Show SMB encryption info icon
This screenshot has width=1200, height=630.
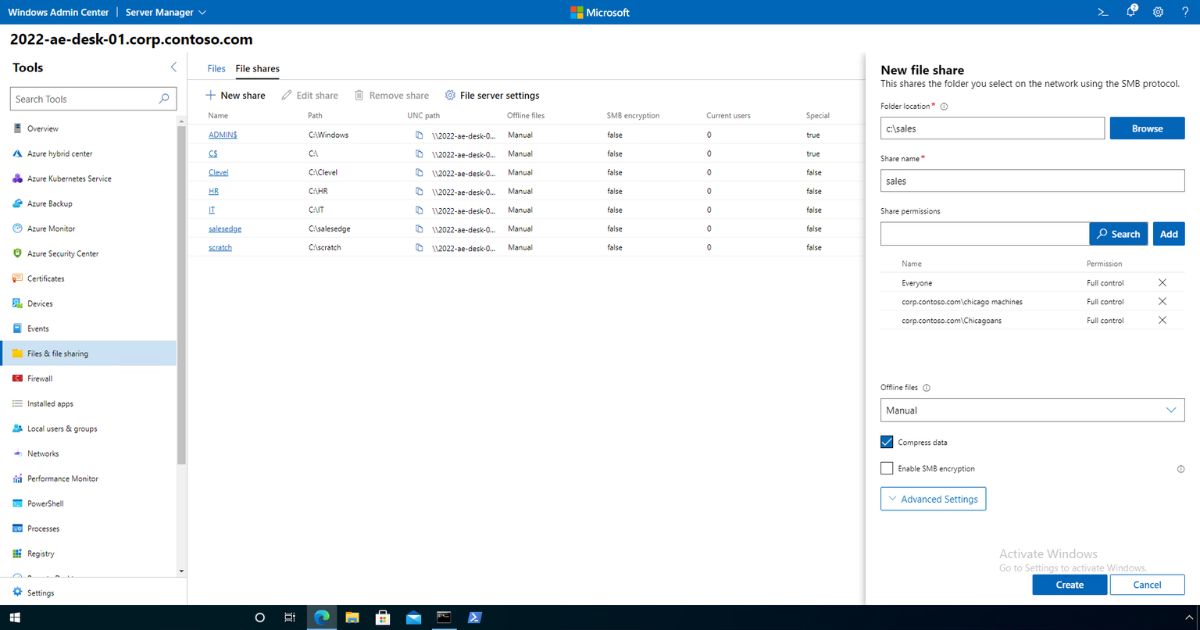(1180, 469)
